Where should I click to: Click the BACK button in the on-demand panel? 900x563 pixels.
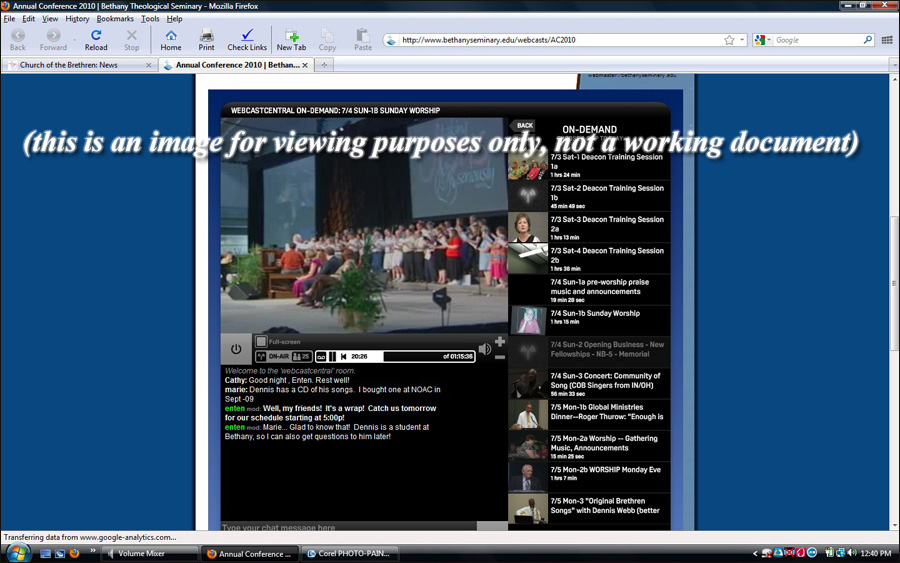523,125
